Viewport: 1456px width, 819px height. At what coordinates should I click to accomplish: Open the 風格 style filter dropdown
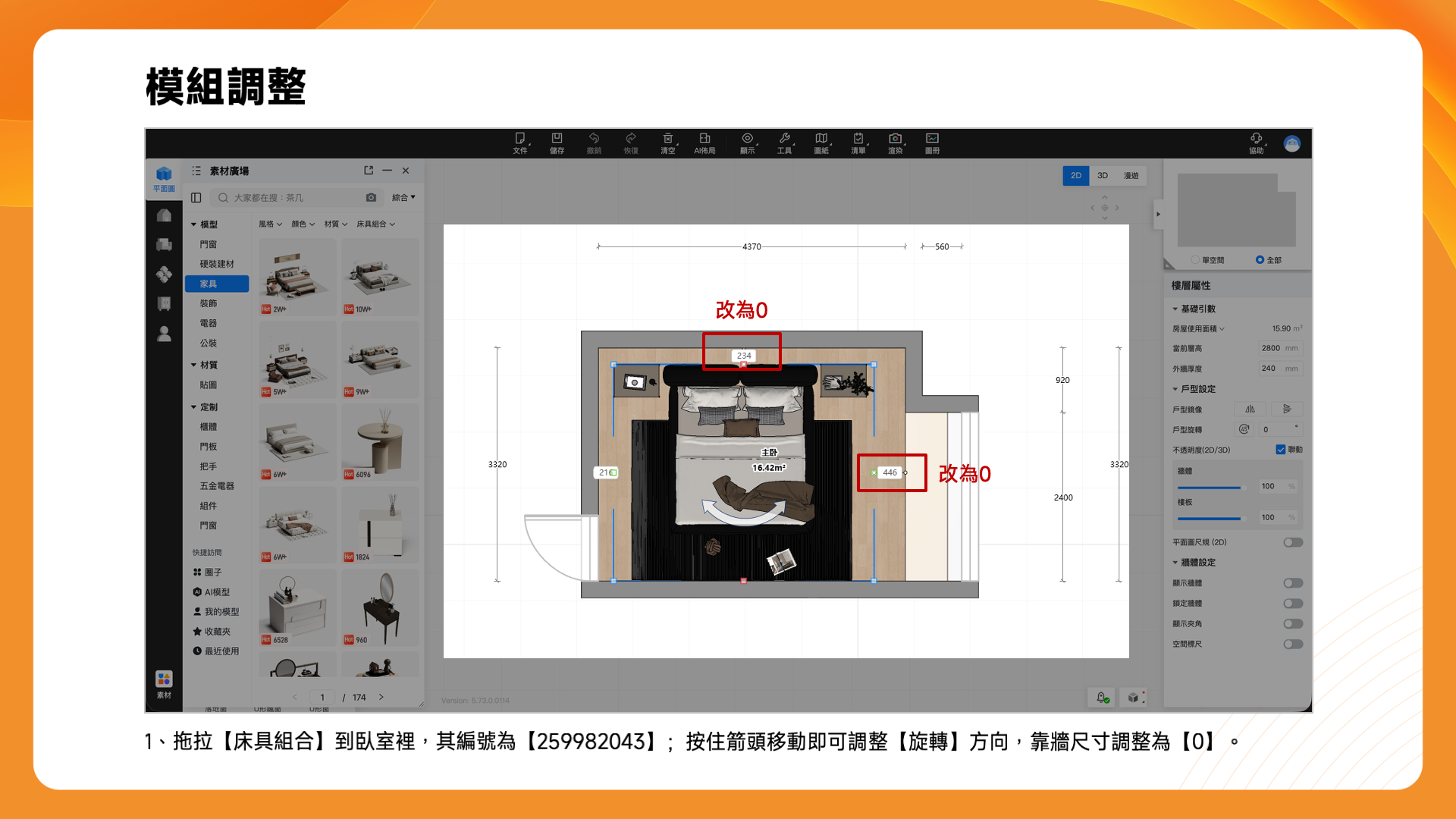pyautogui.click(x=270, y=224)
